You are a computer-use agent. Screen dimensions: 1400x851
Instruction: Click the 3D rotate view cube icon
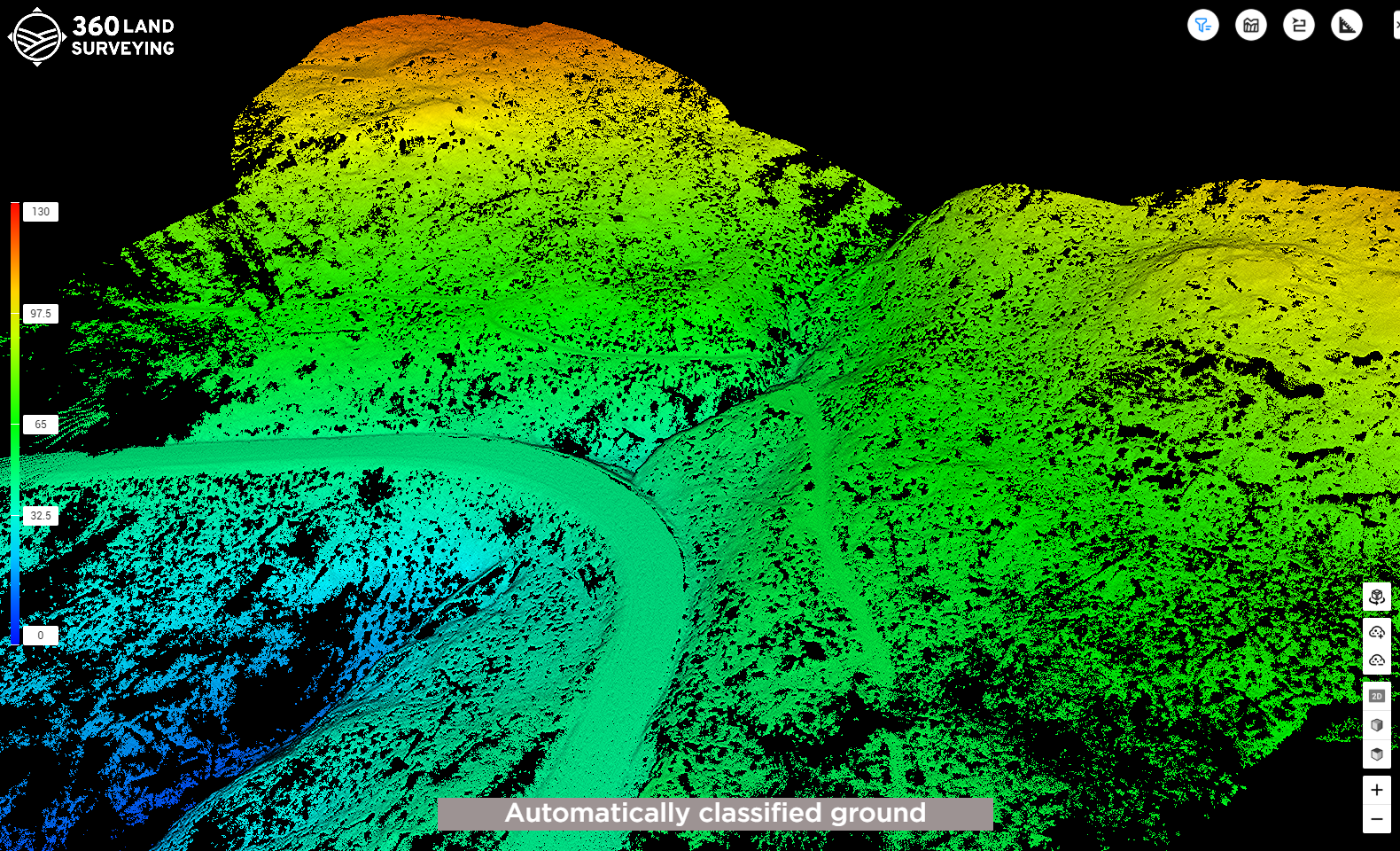[x=1376, y=597]
